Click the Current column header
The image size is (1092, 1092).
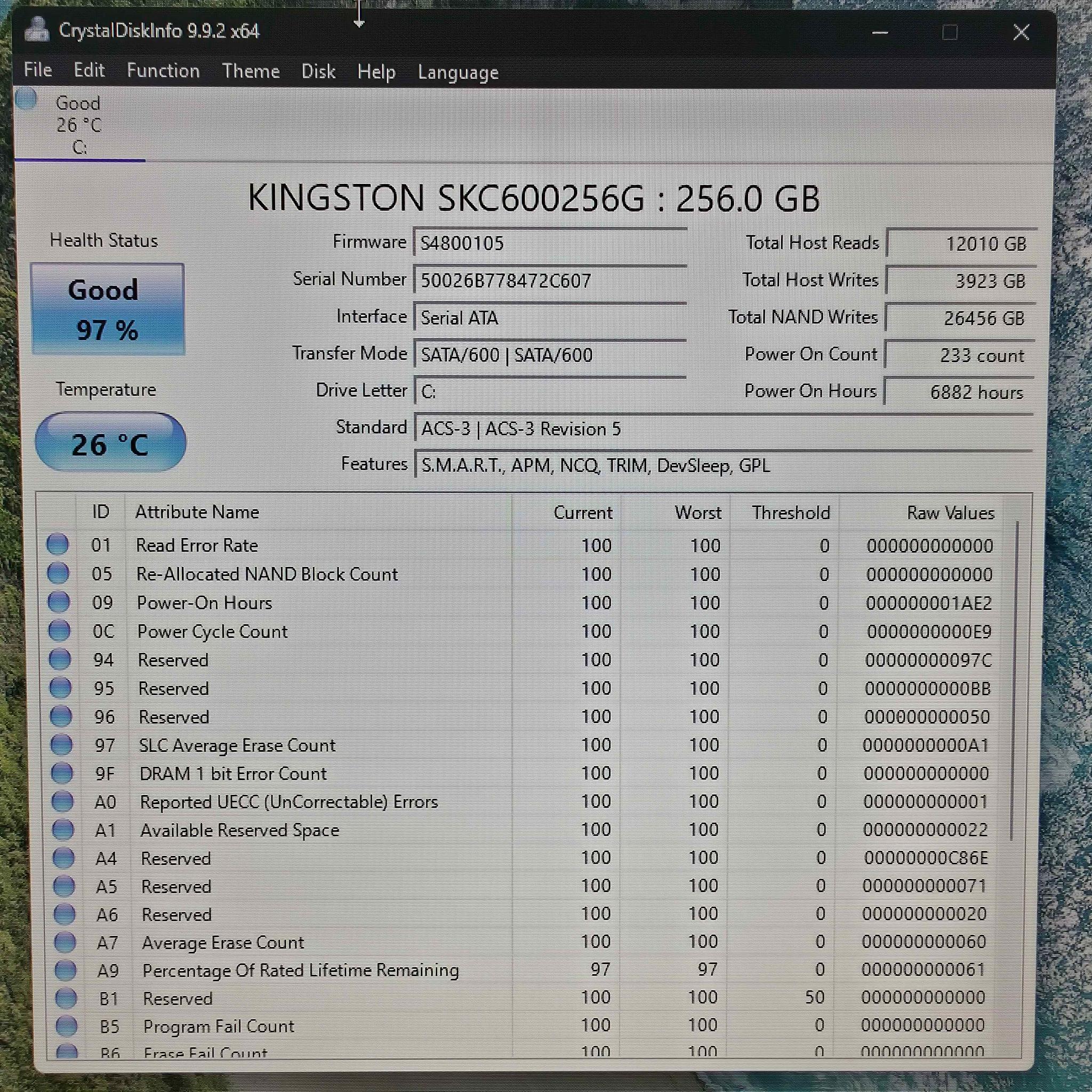[583, 512]
